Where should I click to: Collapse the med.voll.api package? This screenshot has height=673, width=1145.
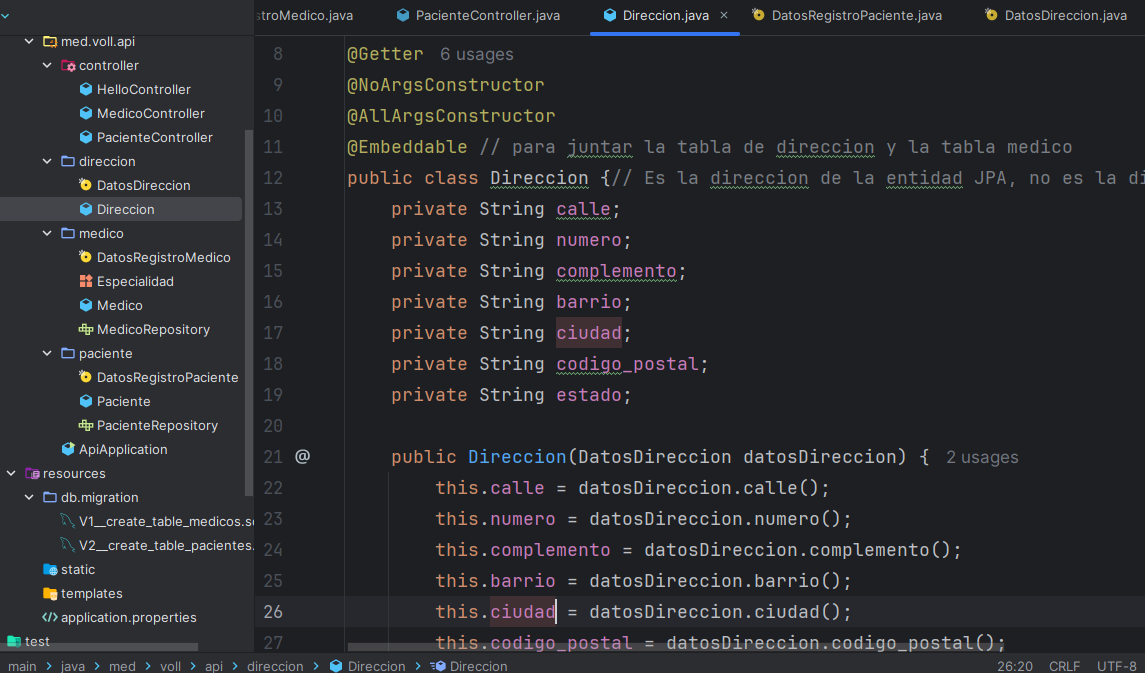click(29, 42)
